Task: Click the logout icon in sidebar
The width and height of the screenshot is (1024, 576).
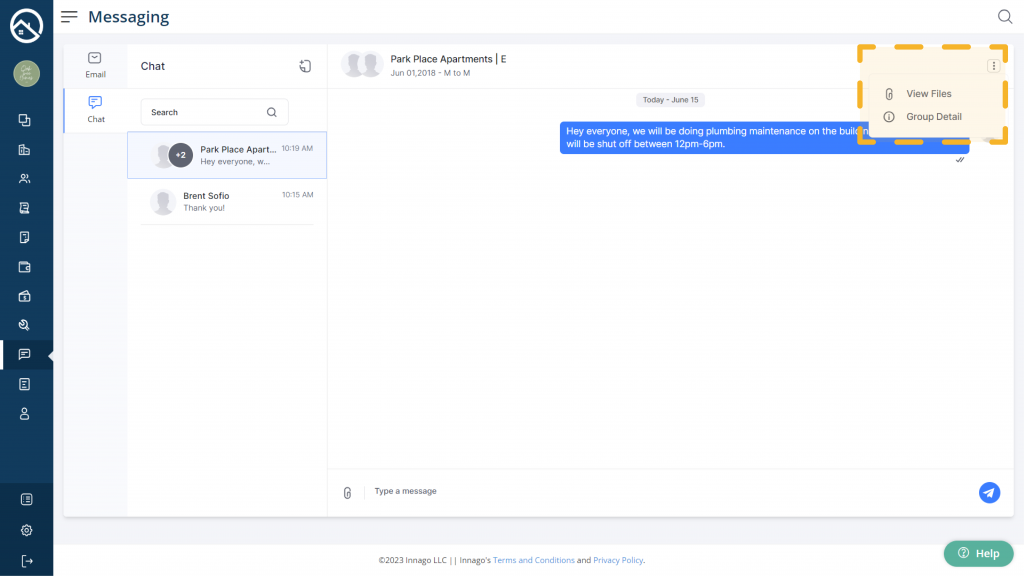Action: (x=26, y=560)
